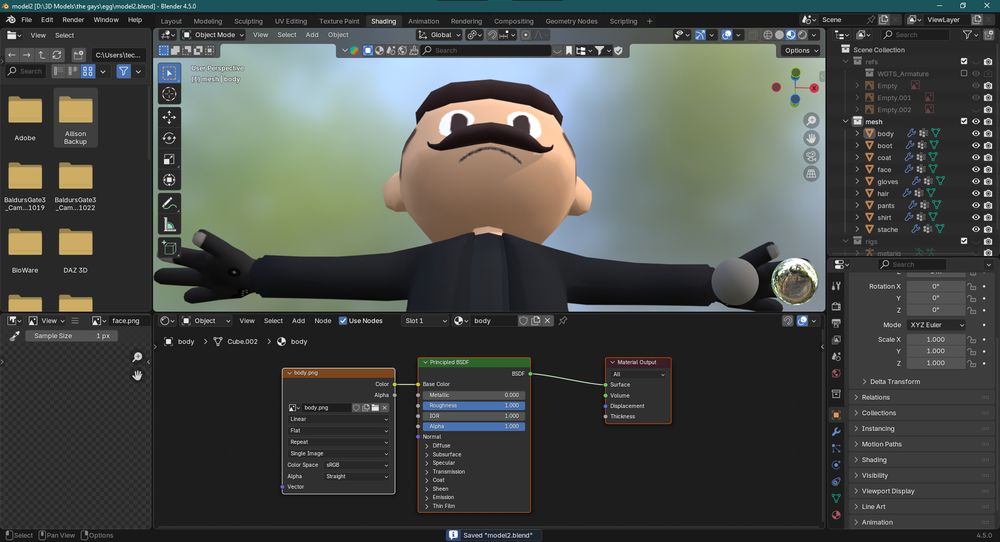Image resolution: width=1000 pixels, height=542 pixels.
Task: Switch to the Animation workspace tab
Action: click(x=423, y=21)
